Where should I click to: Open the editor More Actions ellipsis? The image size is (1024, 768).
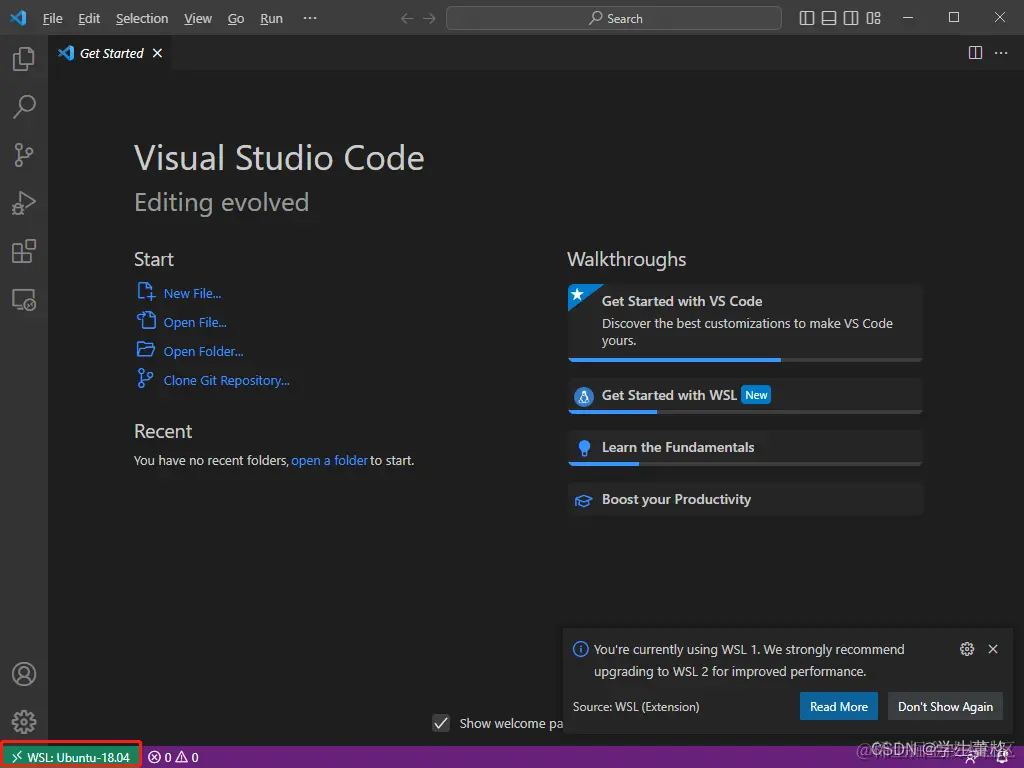(x=1000, y=53)
